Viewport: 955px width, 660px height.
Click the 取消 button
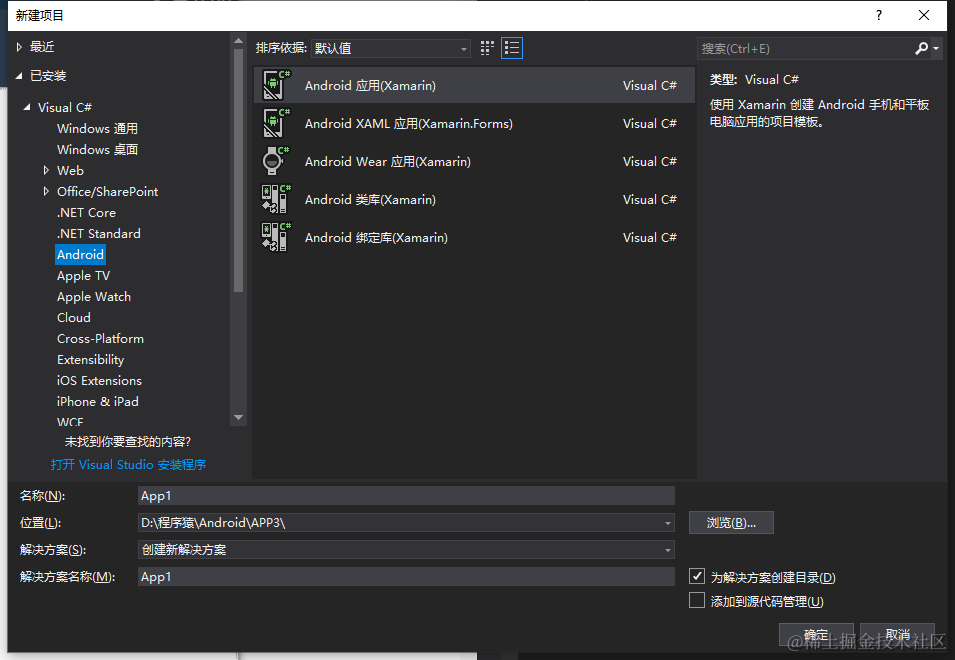pos(897,634)
